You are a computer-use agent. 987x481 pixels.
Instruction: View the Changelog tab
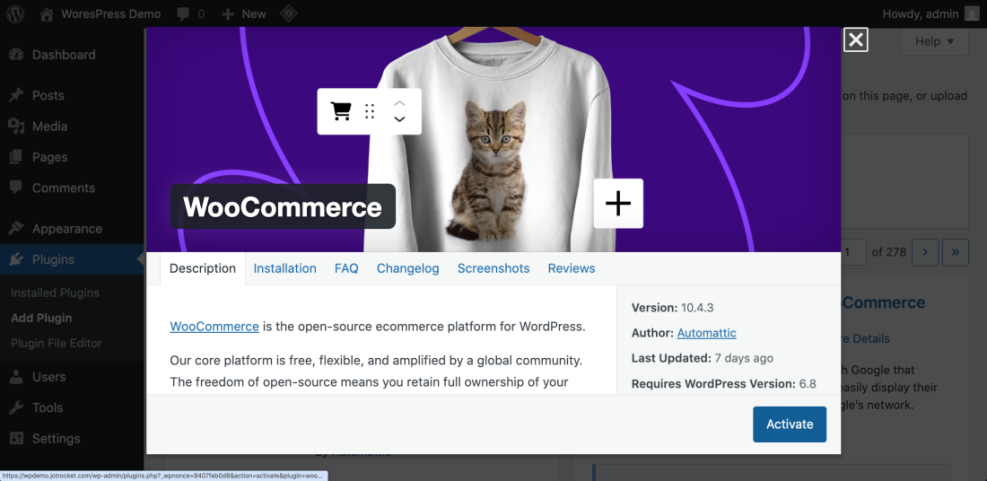tap(408, 269)
